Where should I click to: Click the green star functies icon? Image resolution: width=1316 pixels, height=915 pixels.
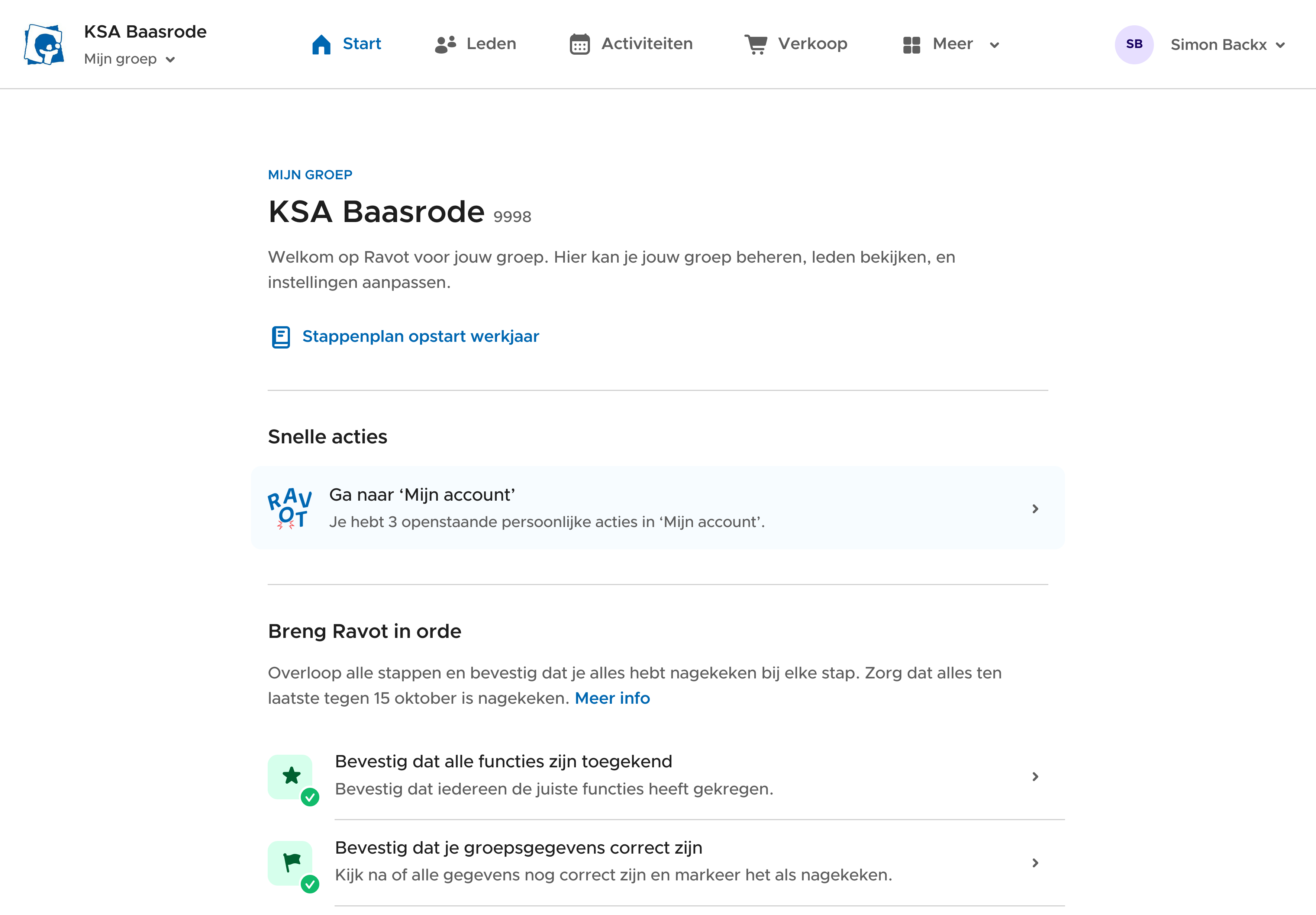pyautogui.click(x=291, y=776)
